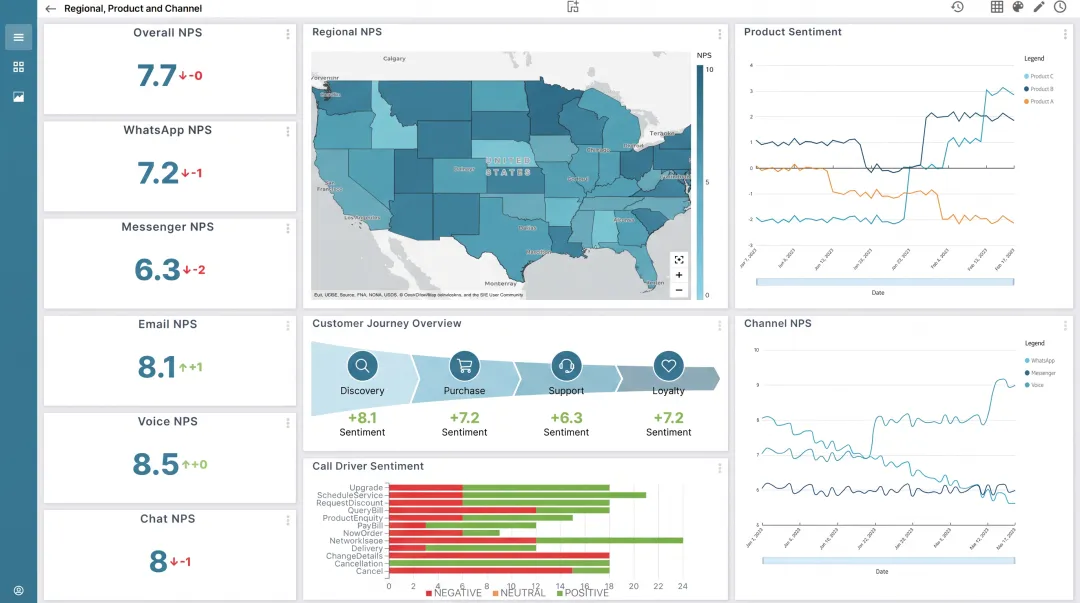Toggle Product B in Product Sentiment legend
This screenshot has height=603, width=1080.
point(1039,89)
